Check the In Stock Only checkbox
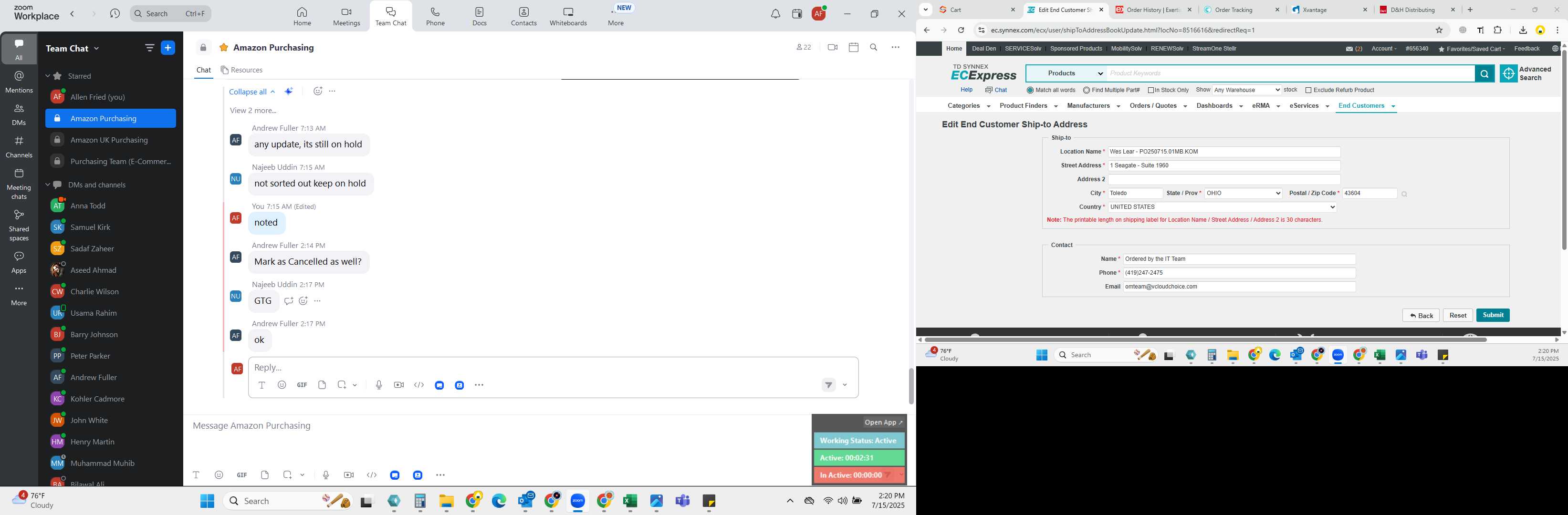1568x515 pixels. coord(1151,90)
